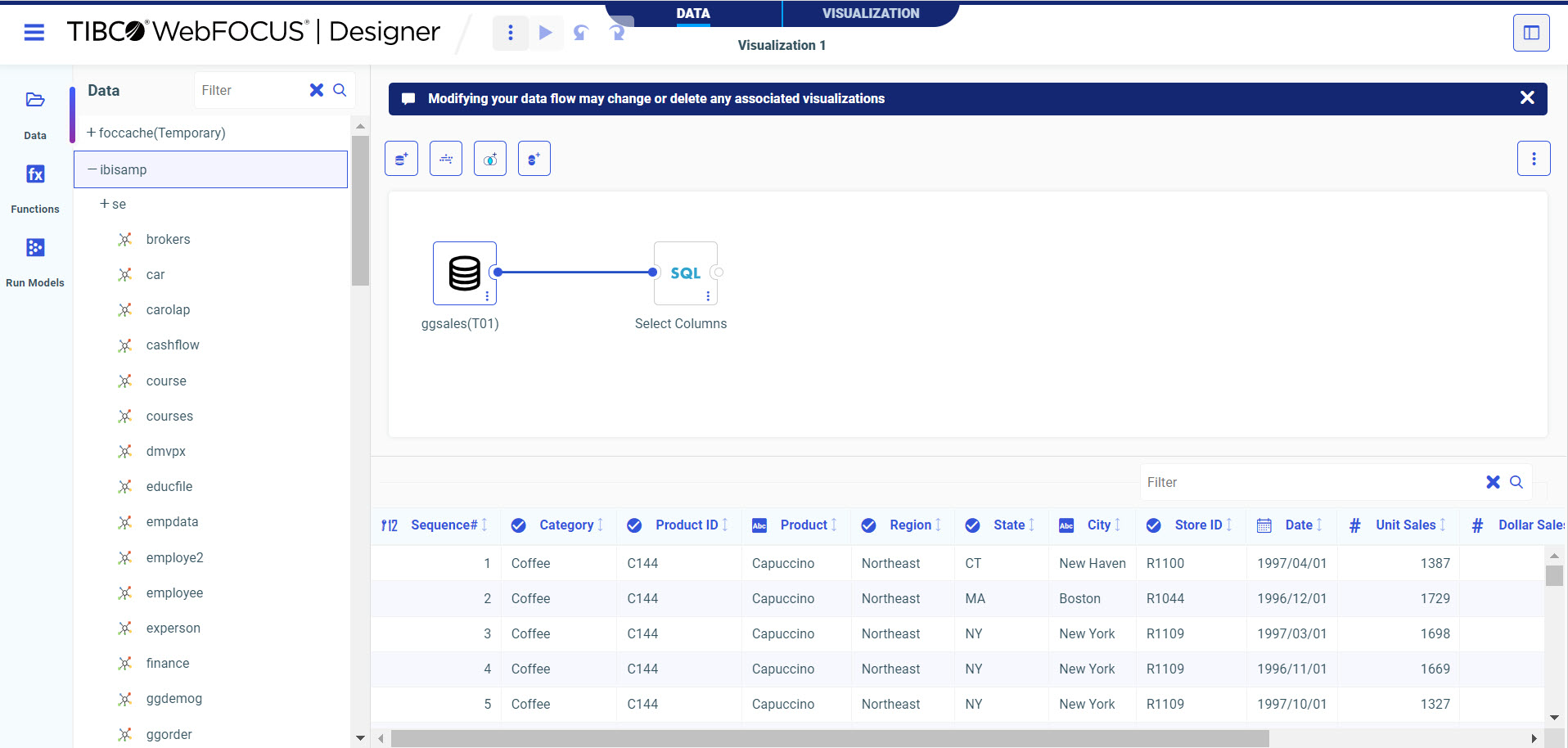The width and height of the screenshot is (1568, 748).
Task: Collapse the ibisamp folder
Action: click(x=92, y=169)
